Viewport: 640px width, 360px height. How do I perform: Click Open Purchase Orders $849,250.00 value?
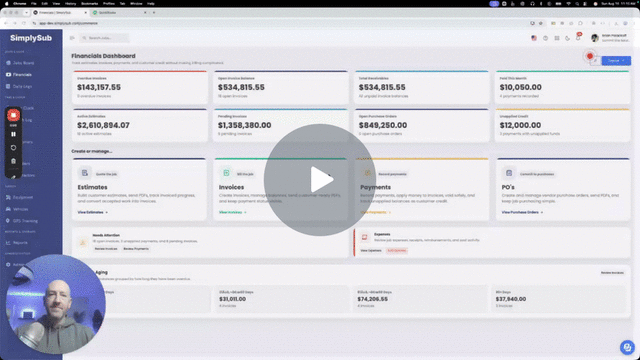(x=383, y=125)
